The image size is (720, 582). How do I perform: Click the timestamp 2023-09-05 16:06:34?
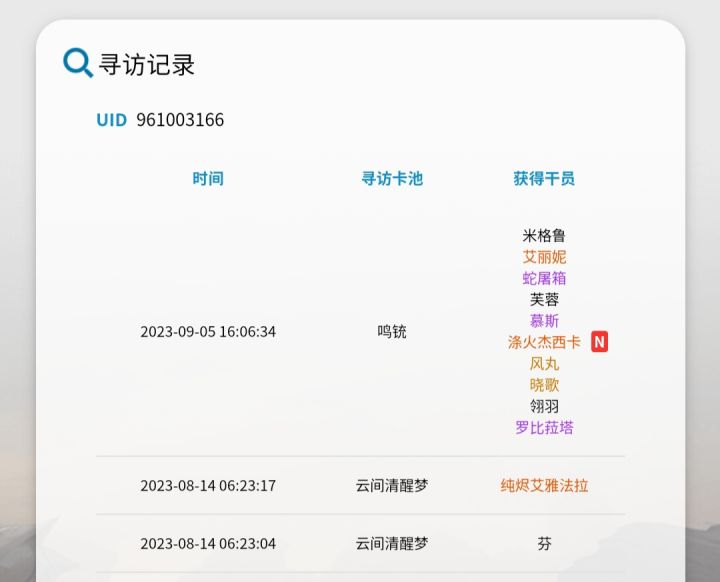(x=208, y=332)
